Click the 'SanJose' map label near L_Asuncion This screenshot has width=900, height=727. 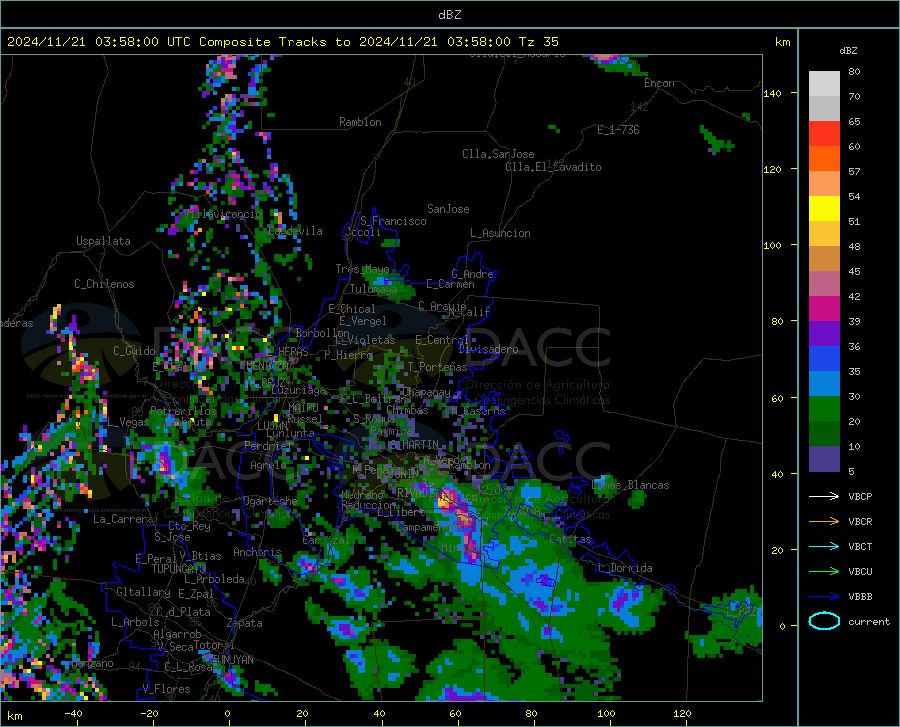[448, 209]
